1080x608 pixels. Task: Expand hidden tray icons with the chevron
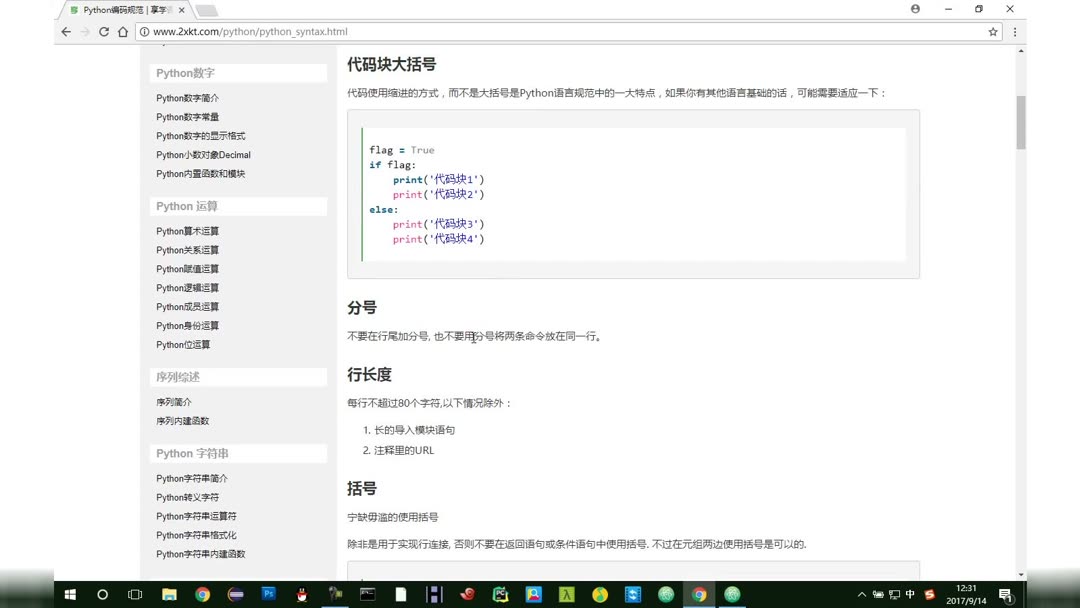[862, 594]
